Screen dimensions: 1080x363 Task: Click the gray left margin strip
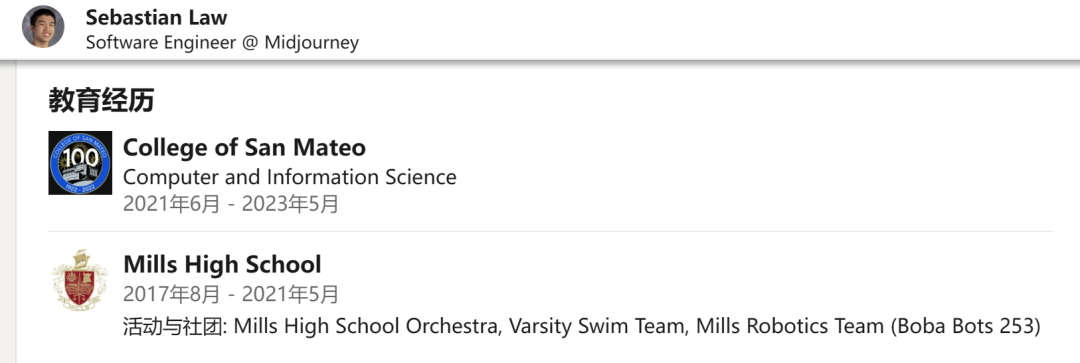click(x=8, y=211)
